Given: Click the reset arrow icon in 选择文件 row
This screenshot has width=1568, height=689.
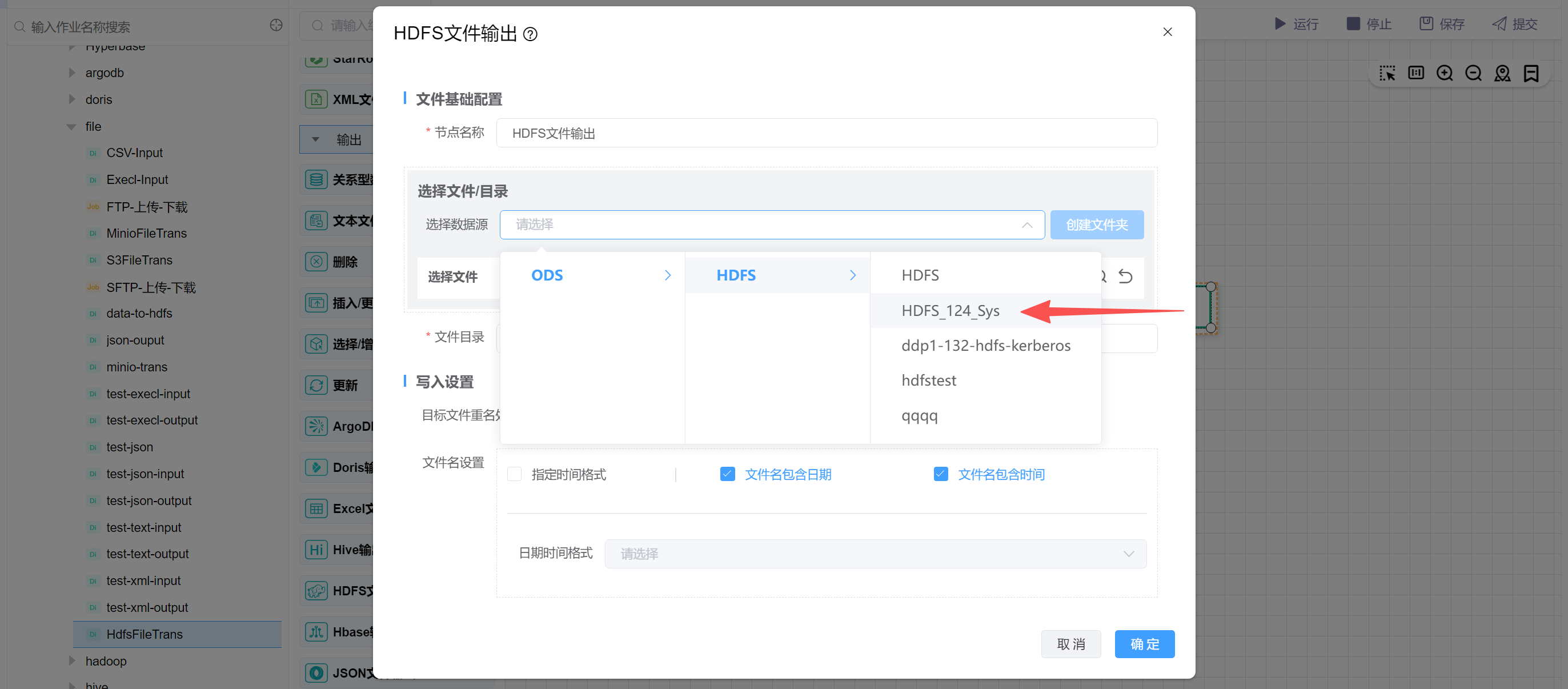Looking at the screenshot, I should (1125, 277).
